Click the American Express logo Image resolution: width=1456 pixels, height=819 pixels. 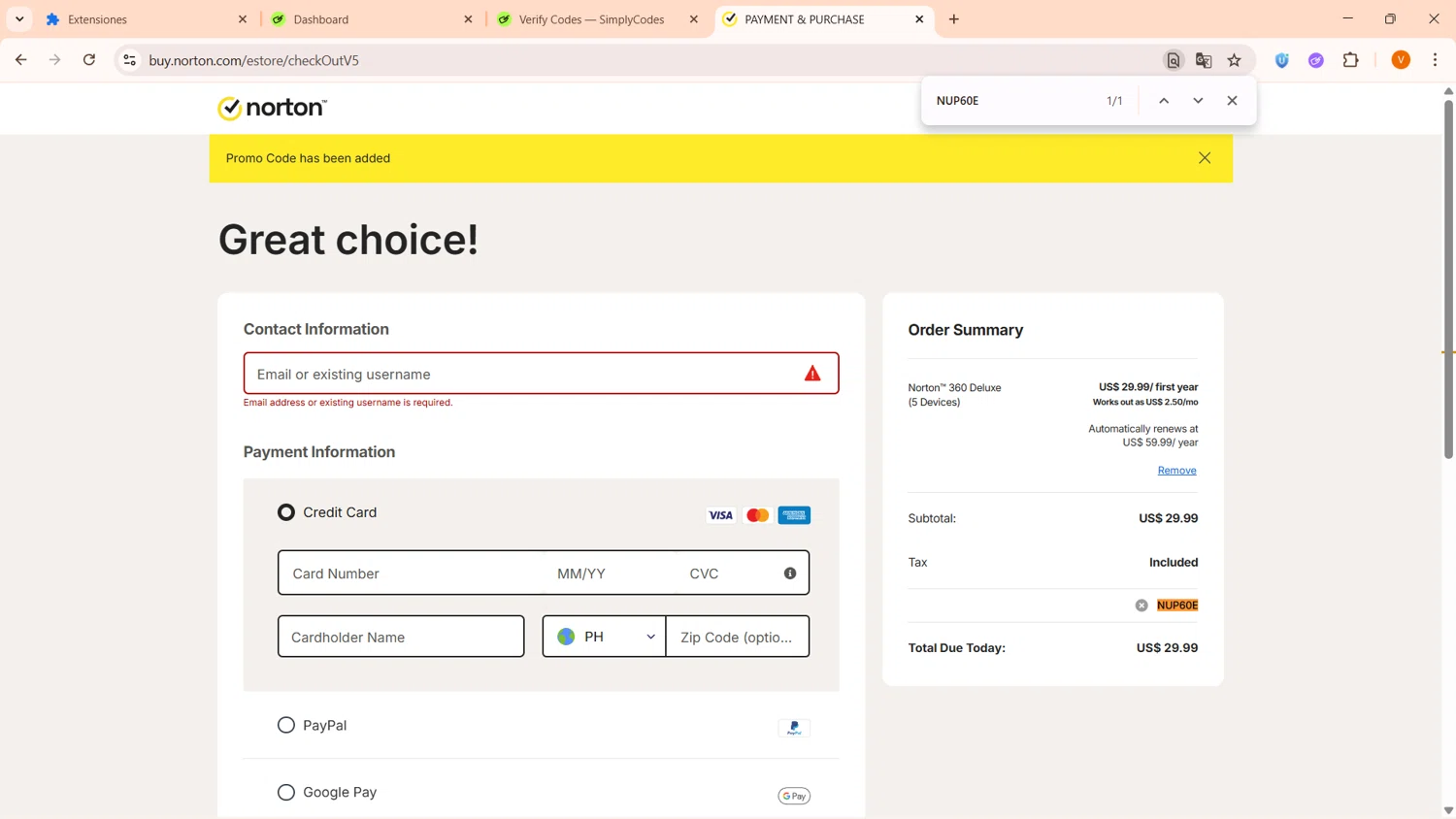tap(794, 515)
